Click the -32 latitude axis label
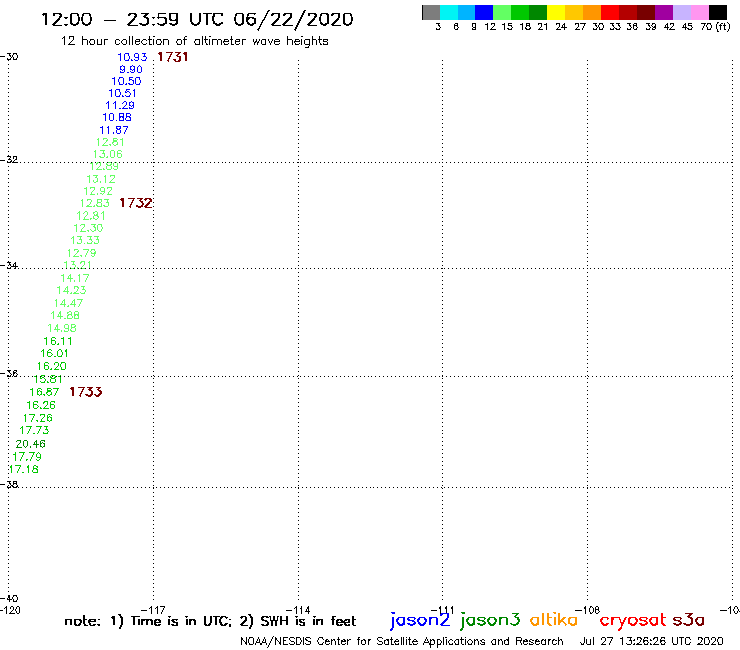740x650 pixels. (9, 160)
